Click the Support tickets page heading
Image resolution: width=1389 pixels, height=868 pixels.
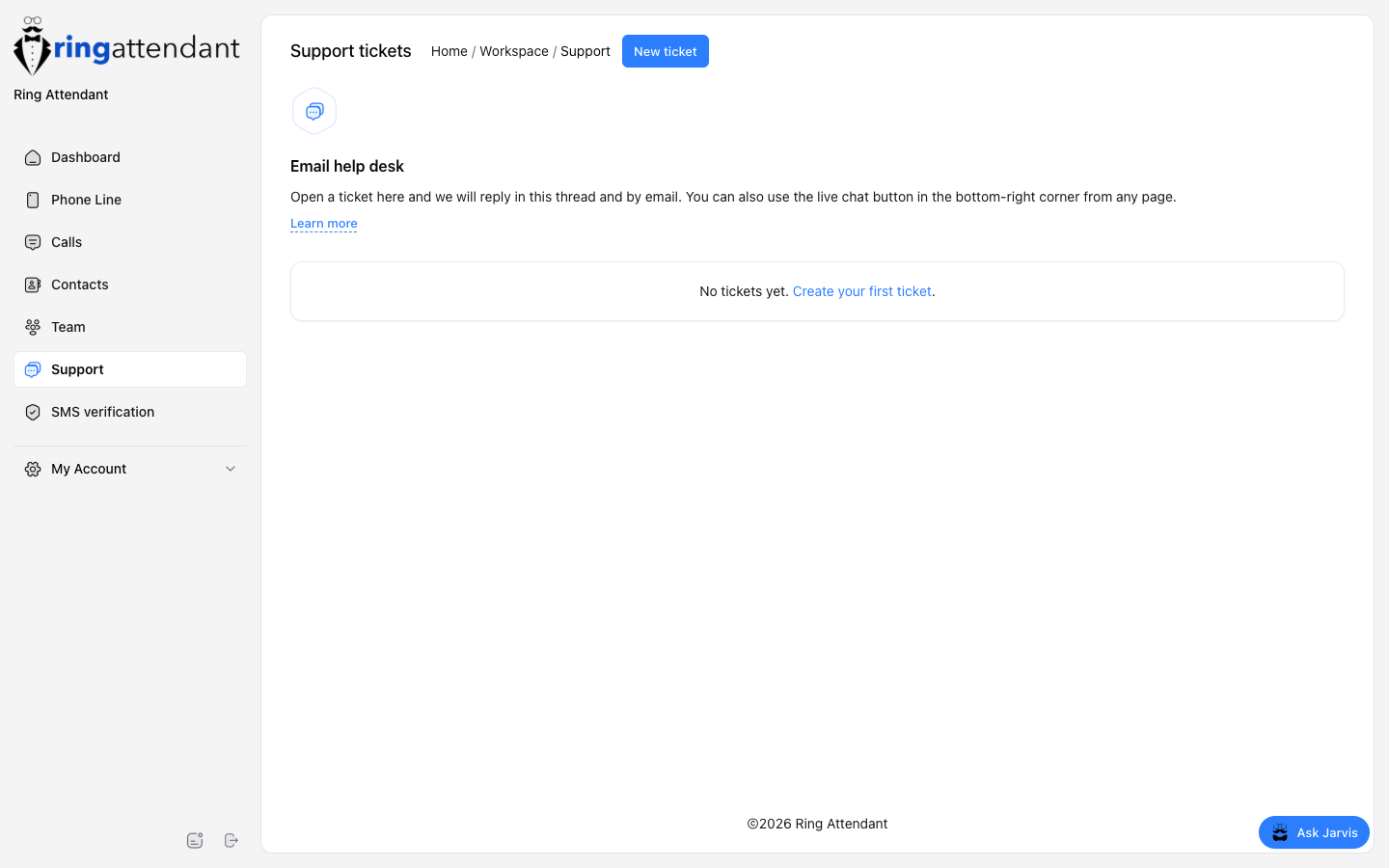[x=351, y=51]
